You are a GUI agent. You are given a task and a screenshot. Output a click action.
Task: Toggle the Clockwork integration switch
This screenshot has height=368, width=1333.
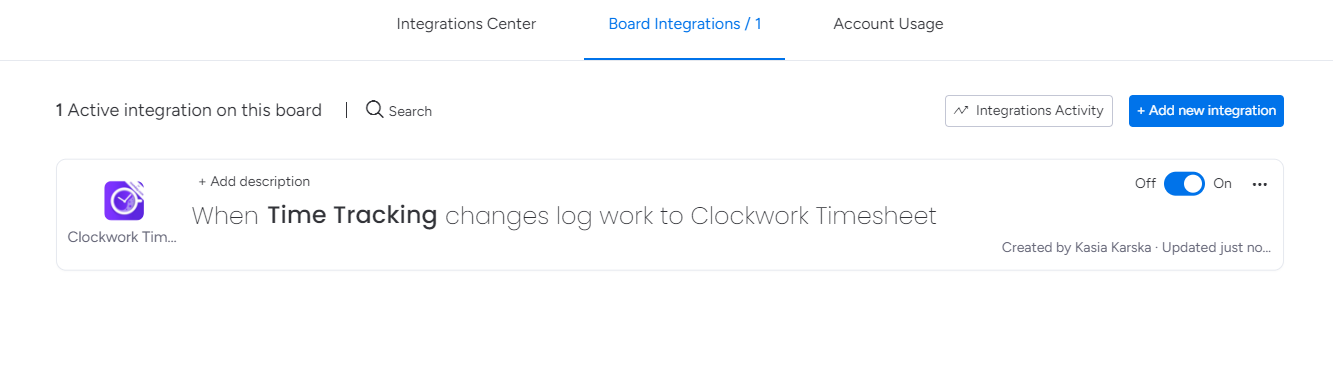[x=1184, y=184]
